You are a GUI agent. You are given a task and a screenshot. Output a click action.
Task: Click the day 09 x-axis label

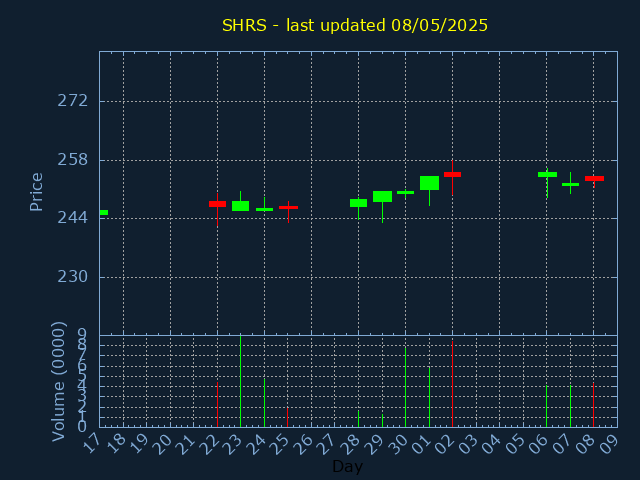pos(610,444)
